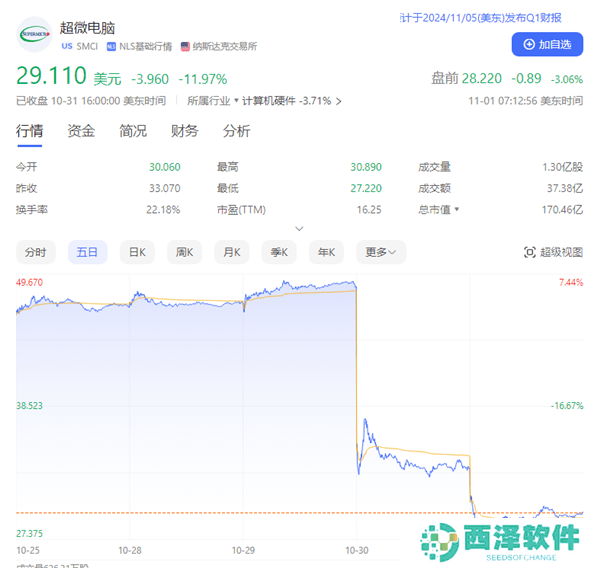
Task: Click the NLS基础行情 badge icon
Action: tap(111, 46)
